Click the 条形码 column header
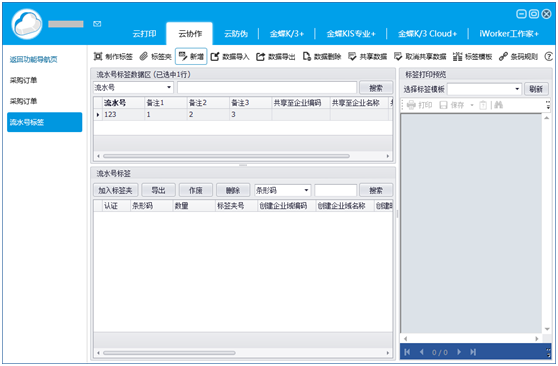This screenshot has height=366, width=558. pyautogui.click(x=151, y=206)
